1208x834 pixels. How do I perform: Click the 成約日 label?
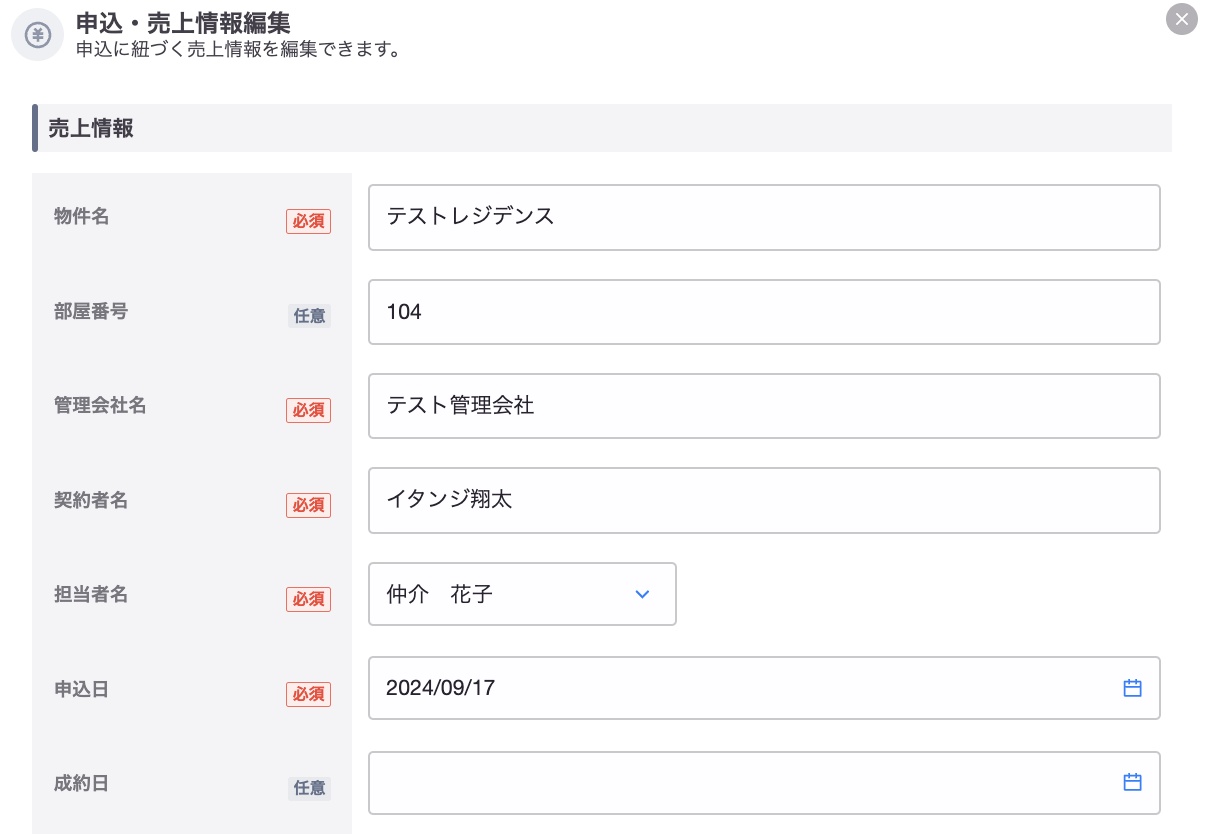tap(82, 783)
